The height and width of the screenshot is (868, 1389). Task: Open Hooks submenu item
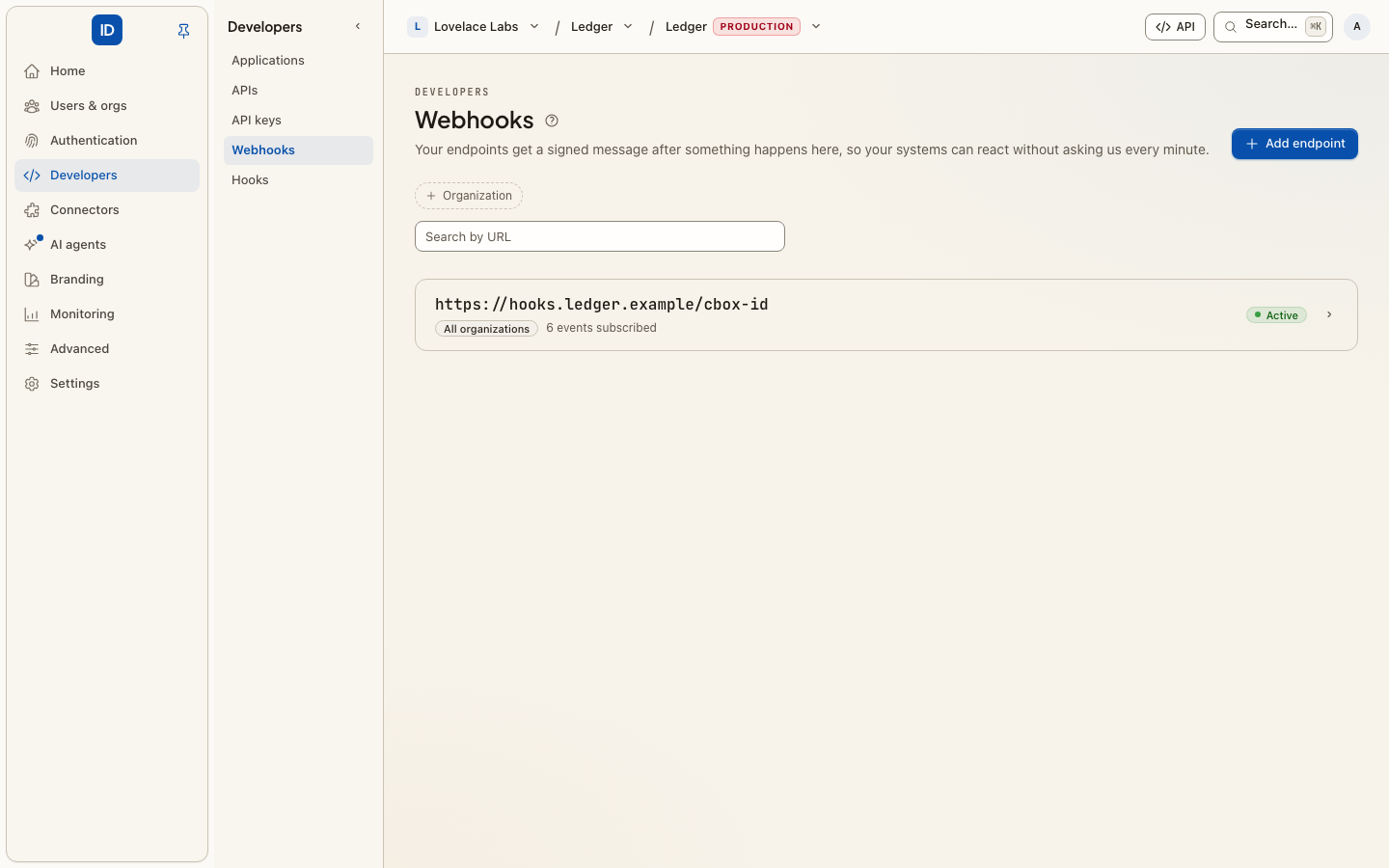(x=298, y=180)
